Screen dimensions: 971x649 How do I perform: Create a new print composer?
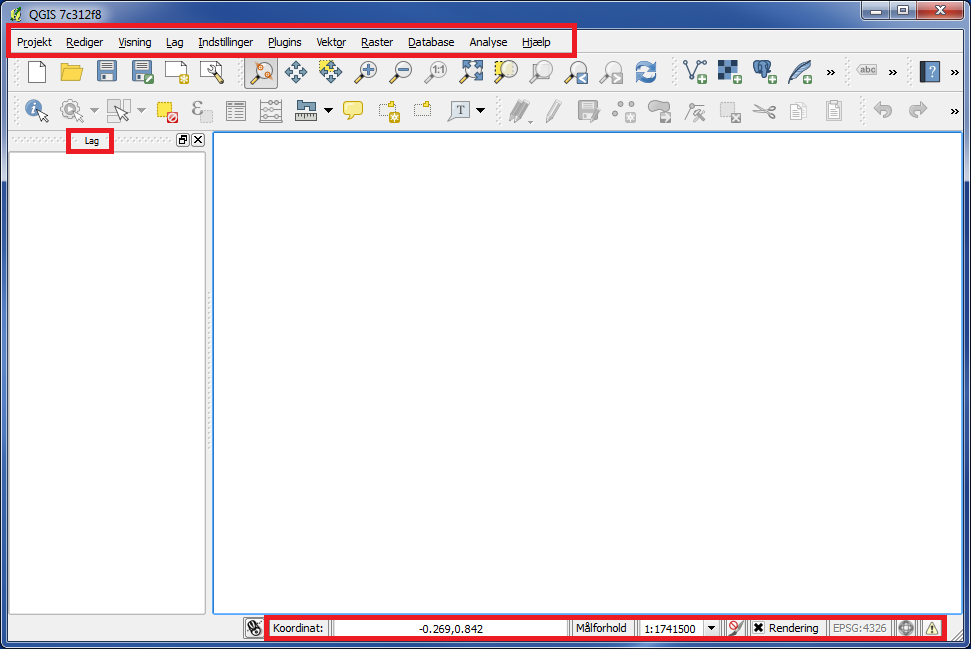[176, 72]
